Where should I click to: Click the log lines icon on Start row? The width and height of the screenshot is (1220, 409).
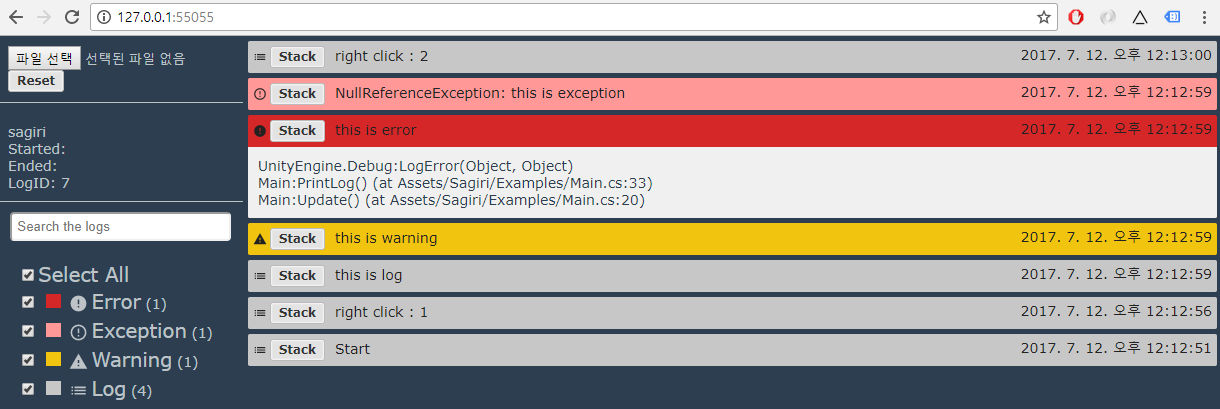click(260, 350)
